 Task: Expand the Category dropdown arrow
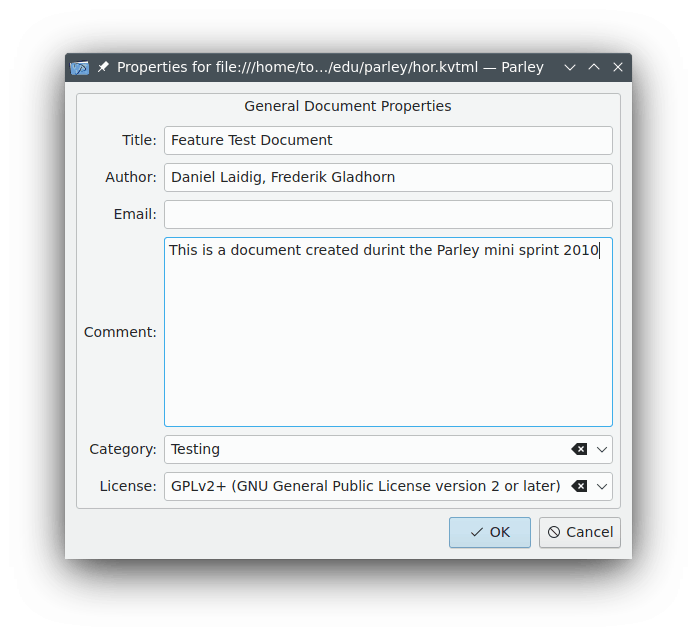point(602,449)
